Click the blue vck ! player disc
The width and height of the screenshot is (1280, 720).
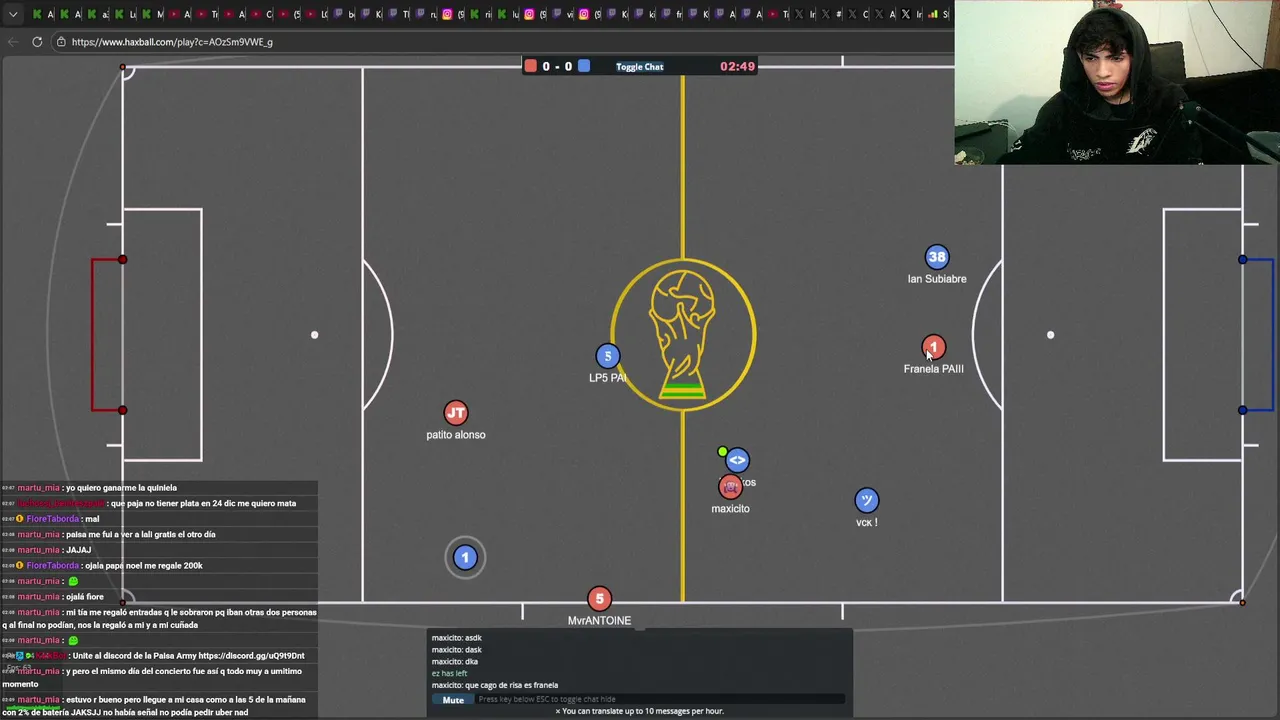[x=866, y=500]
